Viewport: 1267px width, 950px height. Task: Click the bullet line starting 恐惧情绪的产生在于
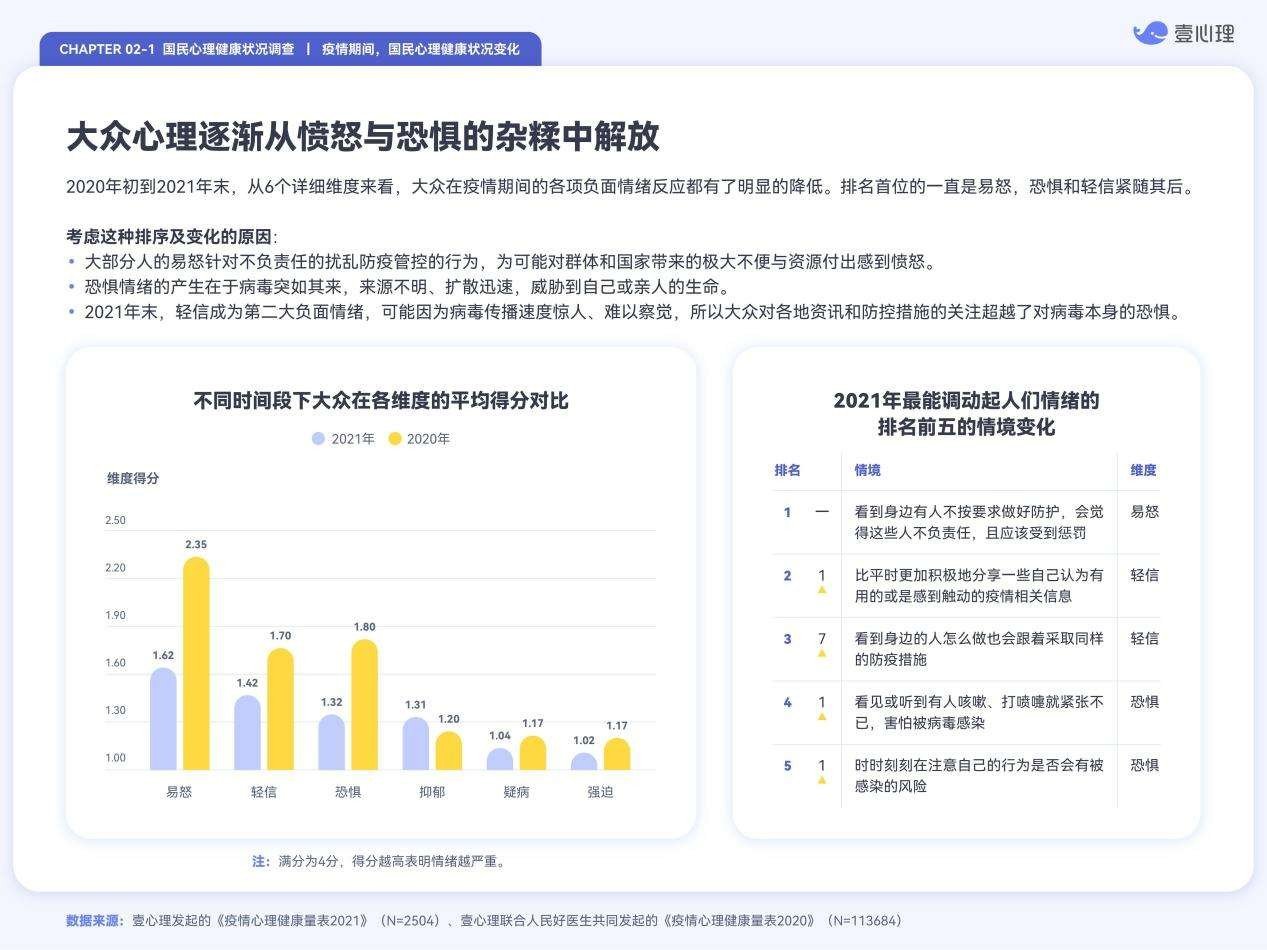pos(408,287)
